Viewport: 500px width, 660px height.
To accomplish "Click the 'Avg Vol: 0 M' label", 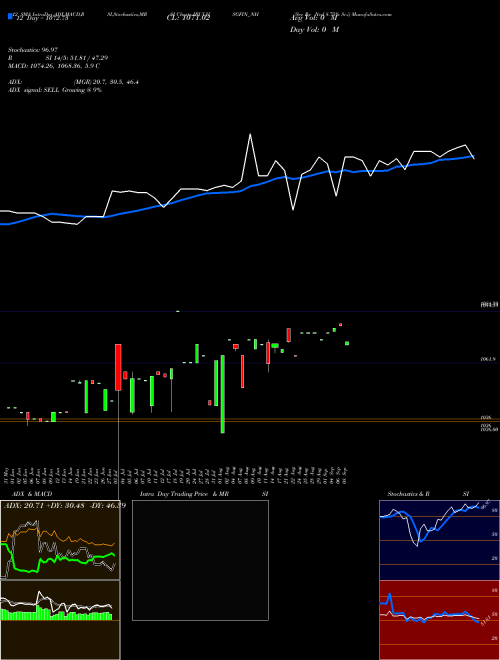I will 314,18.
